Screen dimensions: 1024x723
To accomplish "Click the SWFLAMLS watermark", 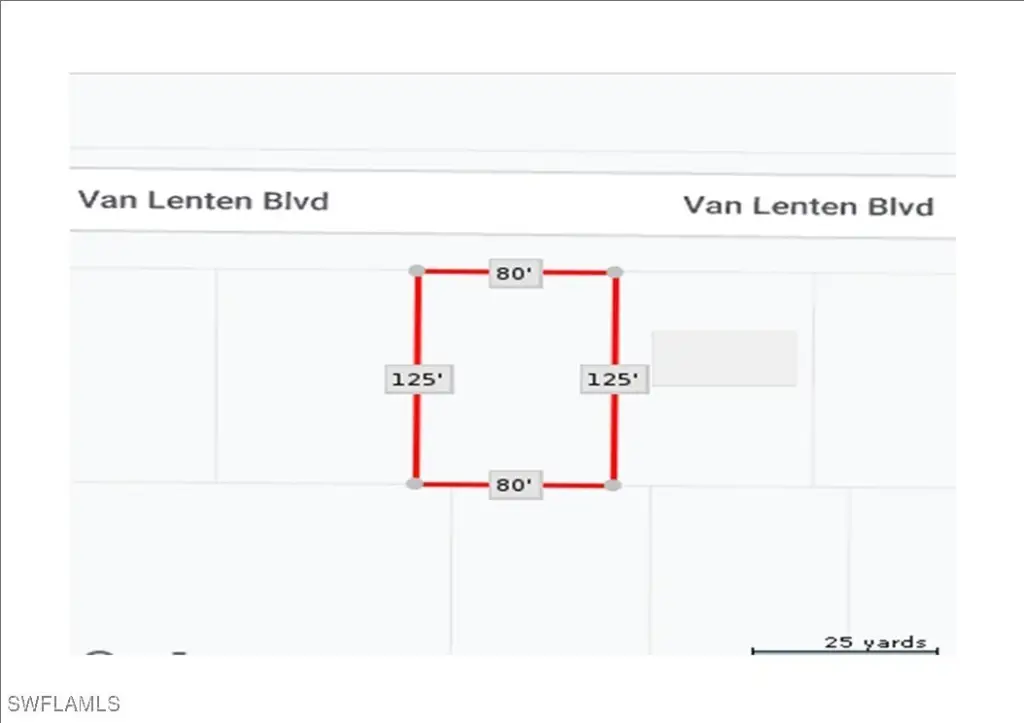I will tap(62, 704).
